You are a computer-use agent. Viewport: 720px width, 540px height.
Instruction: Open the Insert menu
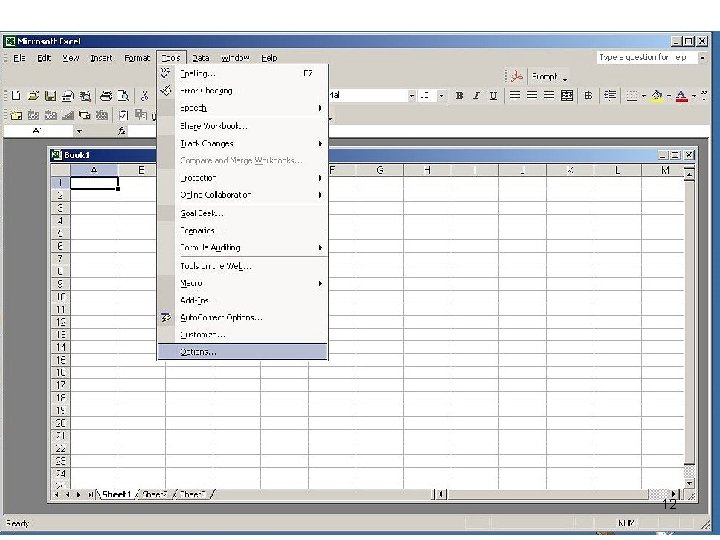point(101,58)
